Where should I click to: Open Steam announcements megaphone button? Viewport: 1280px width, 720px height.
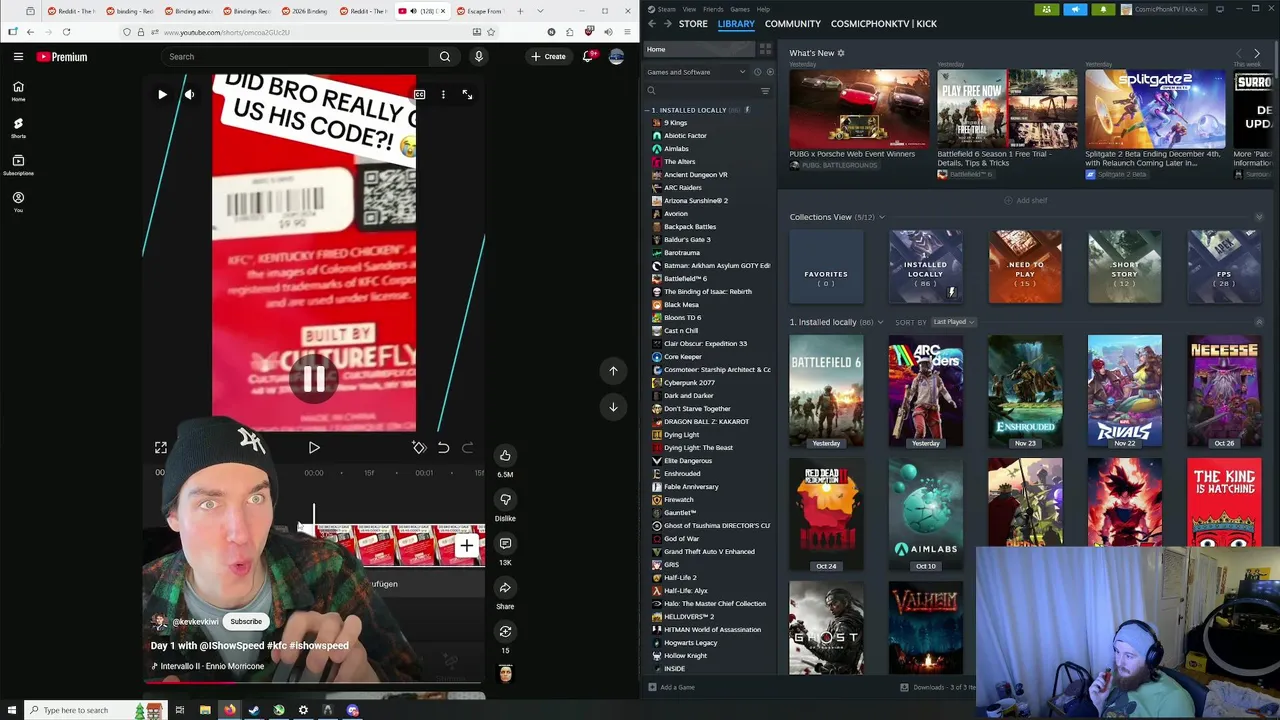pyautogui.click(x=1075, y=9)
